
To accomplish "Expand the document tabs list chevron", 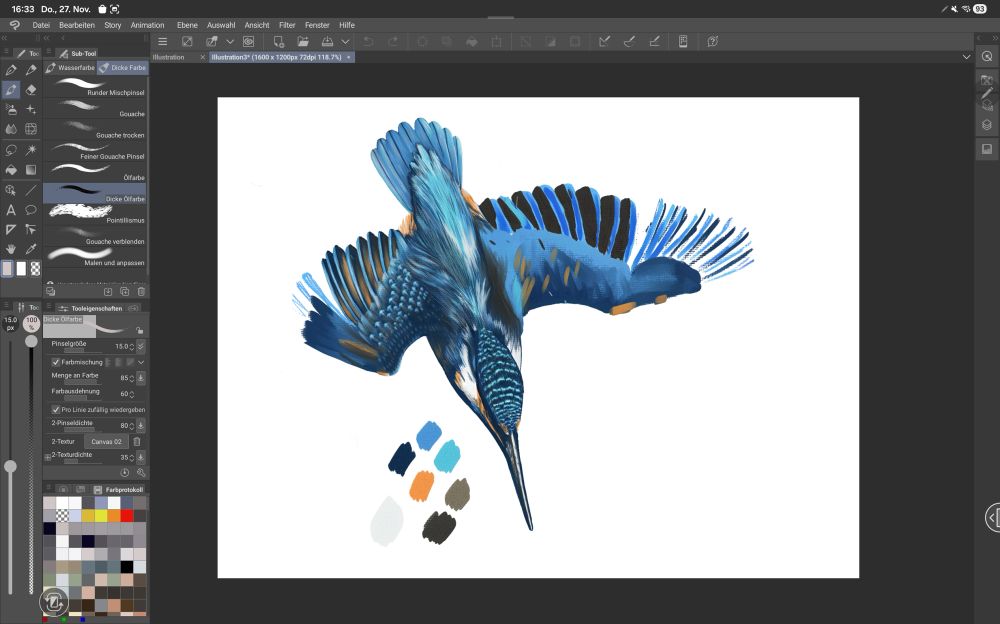I will (x=966, y=57).
